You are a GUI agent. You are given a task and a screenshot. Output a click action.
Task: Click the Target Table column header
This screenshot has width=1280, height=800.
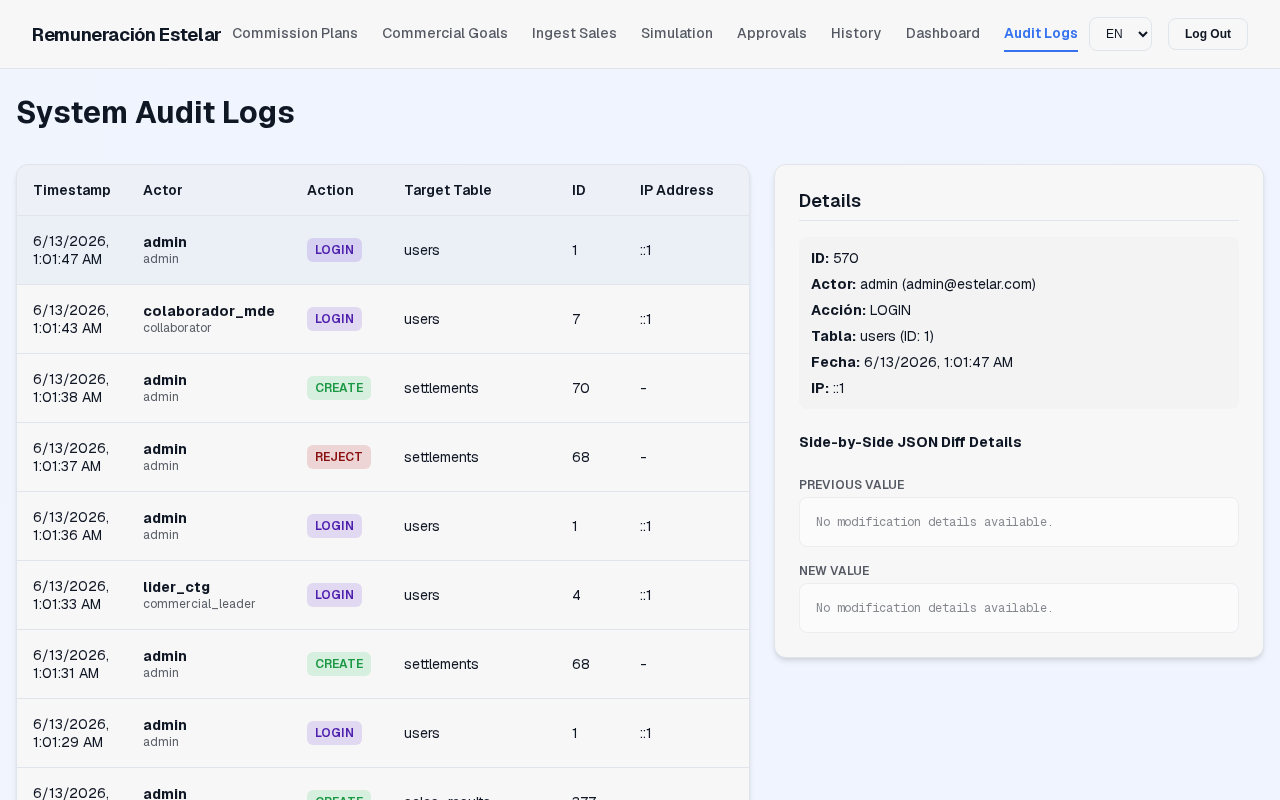point(448,190)
